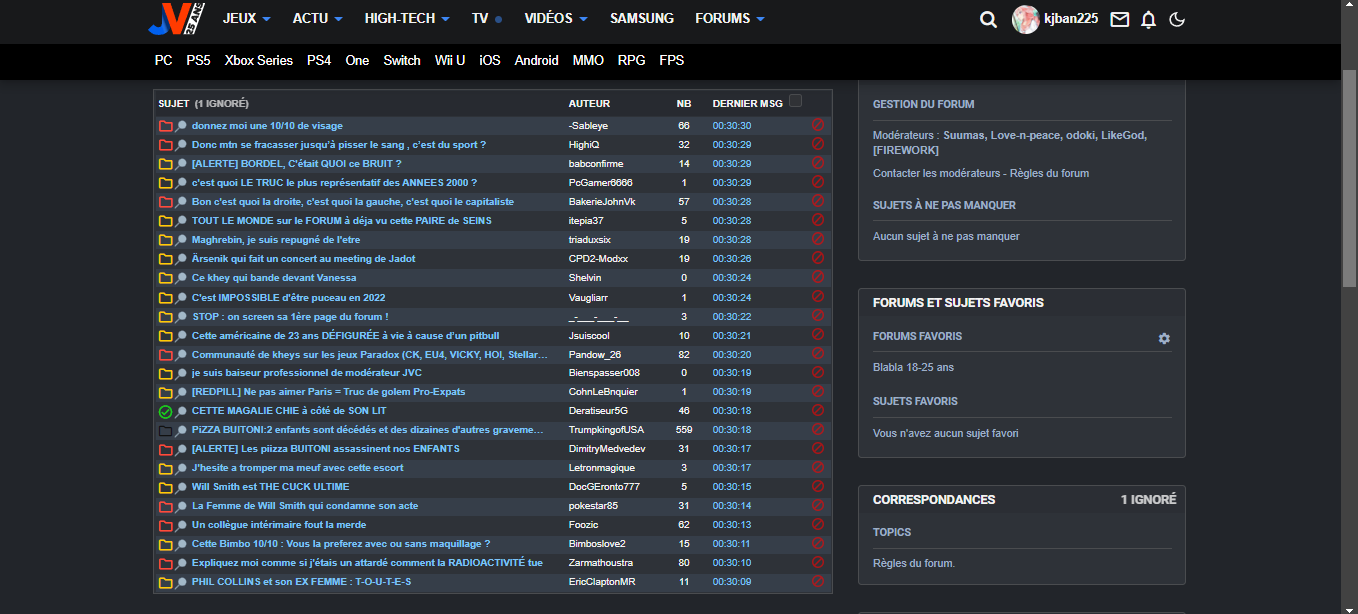The width and height of the screenshot is (1358, 614).
Task: Open topic Will Smith est THE CUCK ULTIME
Action: [x=270, y=487]
